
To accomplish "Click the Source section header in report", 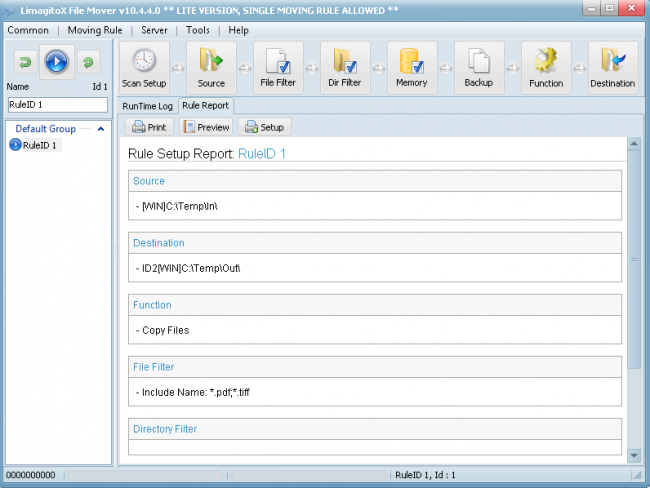I will point(375,181).
